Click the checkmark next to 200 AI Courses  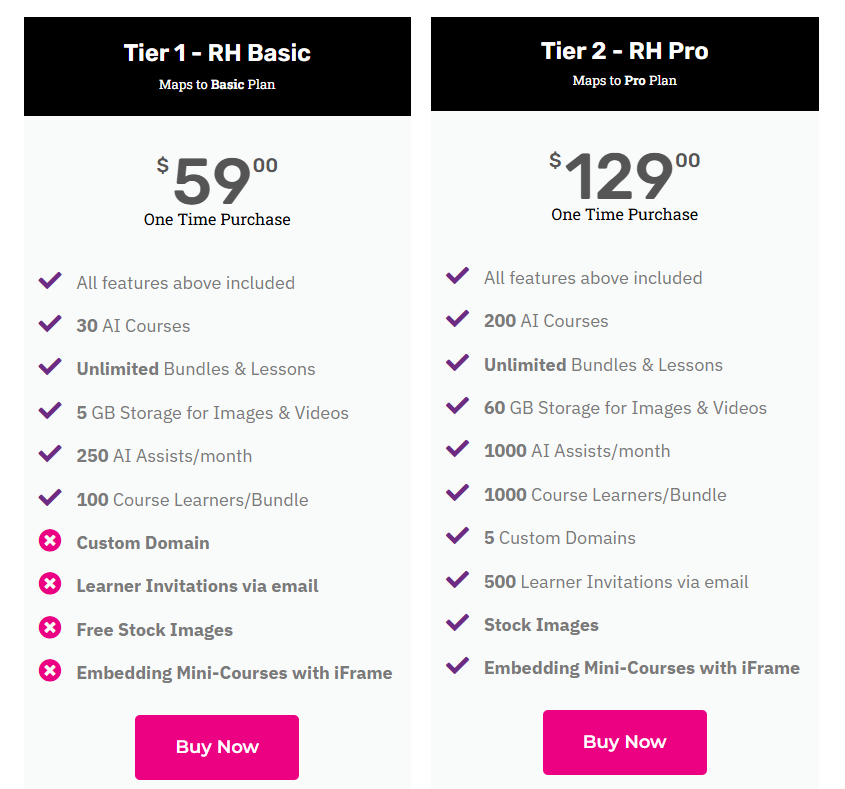[458, 319]
